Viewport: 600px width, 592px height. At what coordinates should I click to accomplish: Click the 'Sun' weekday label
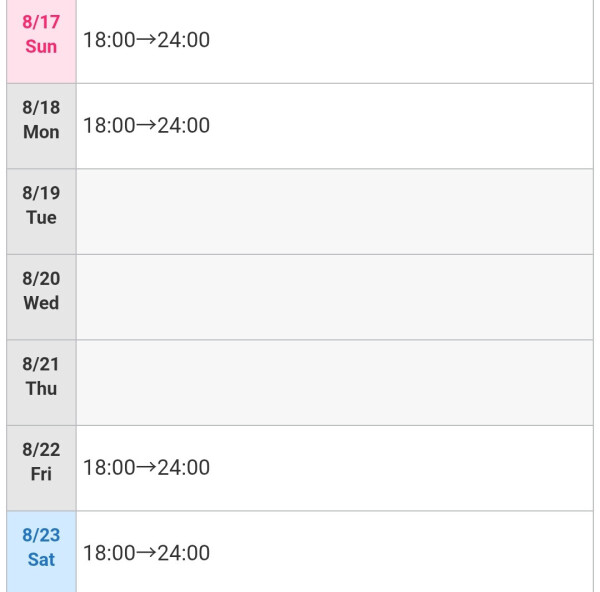[x=41, y=46]
